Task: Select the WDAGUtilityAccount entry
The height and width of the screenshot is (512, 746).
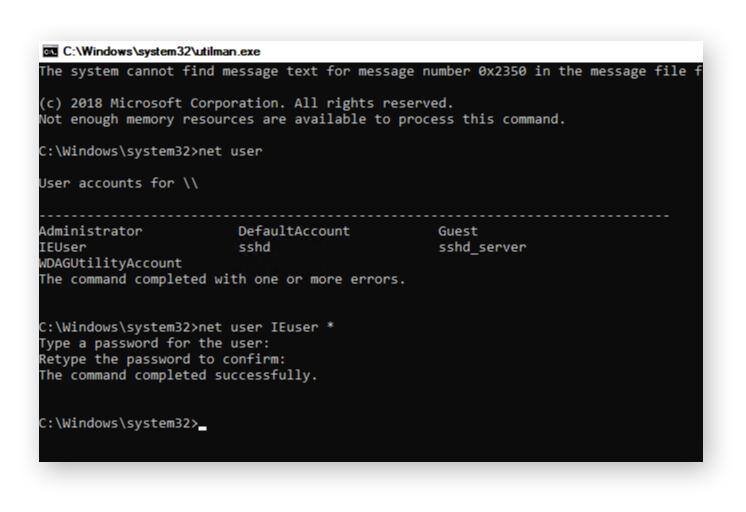Action: [110, 263]
